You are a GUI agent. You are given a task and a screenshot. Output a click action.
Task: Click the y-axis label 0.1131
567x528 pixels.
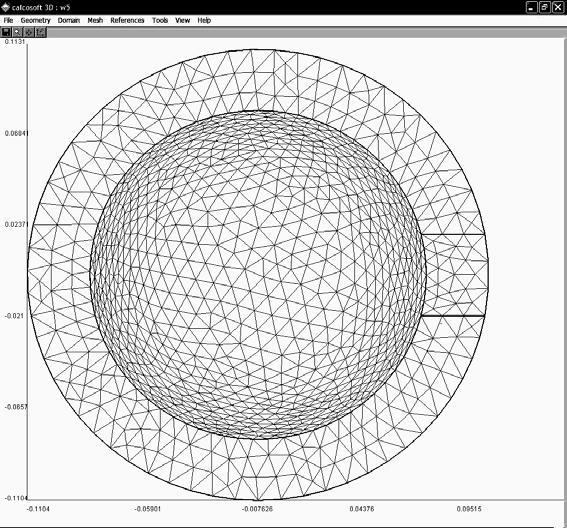[x=15, y=42]
